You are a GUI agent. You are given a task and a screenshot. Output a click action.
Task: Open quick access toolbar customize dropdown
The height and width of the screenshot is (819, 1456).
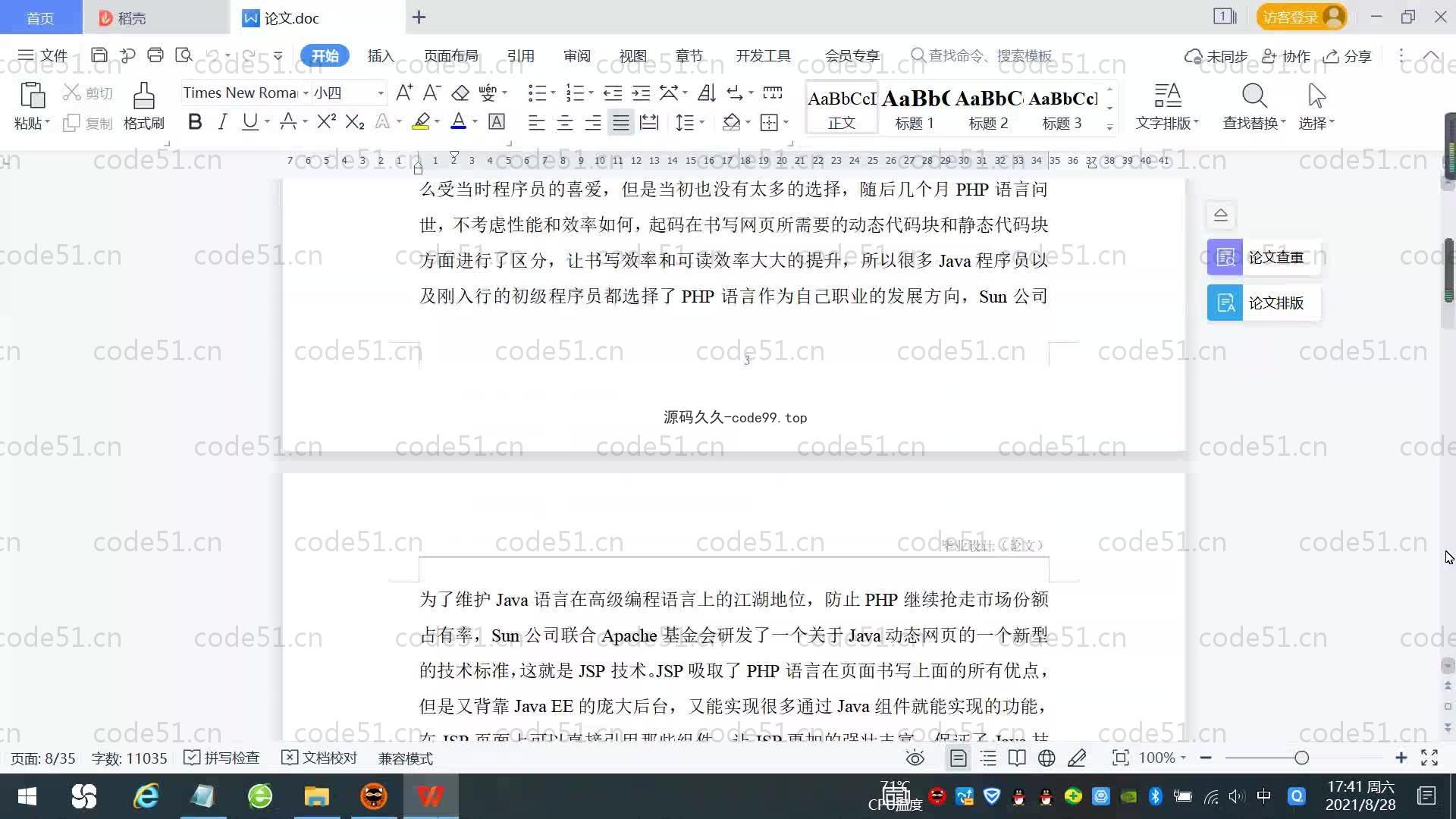(x=278, y=55)
